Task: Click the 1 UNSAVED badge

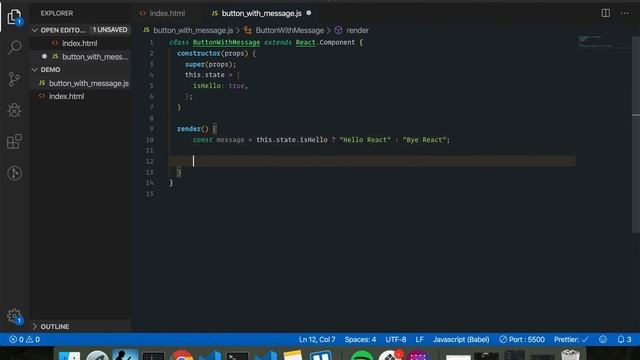Action: (110, 30)
